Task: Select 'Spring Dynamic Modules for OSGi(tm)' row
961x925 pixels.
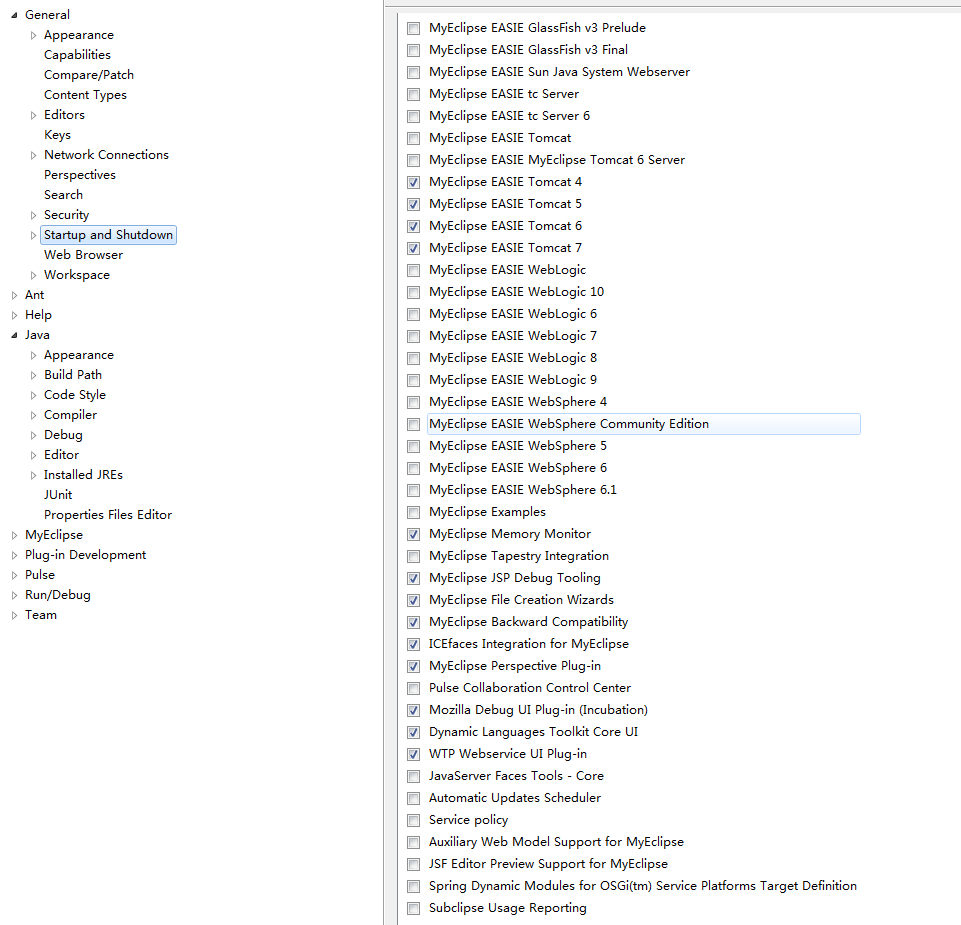Action: pos(642,886)
